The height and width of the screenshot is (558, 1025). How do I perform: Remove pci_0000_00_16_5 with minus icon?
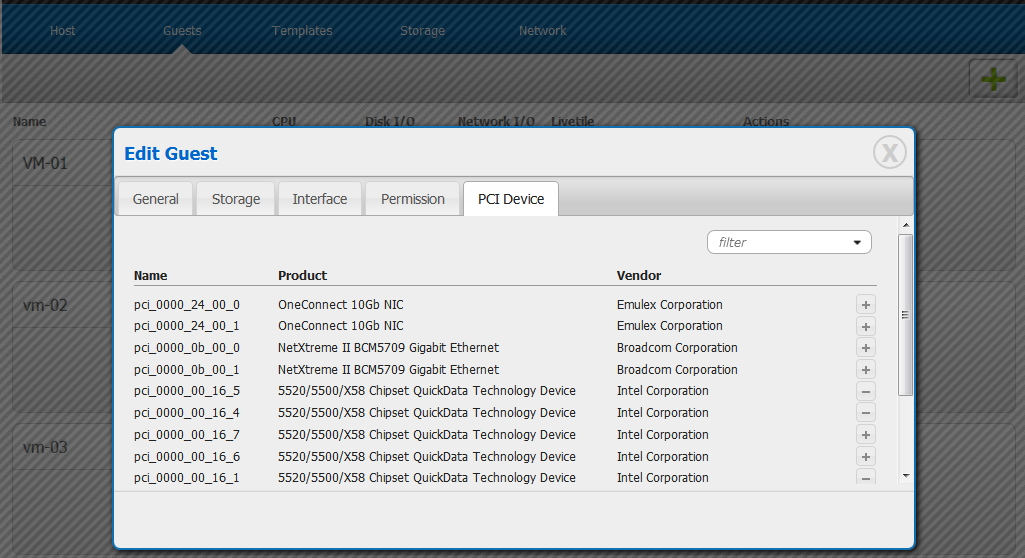click(866, 392)
